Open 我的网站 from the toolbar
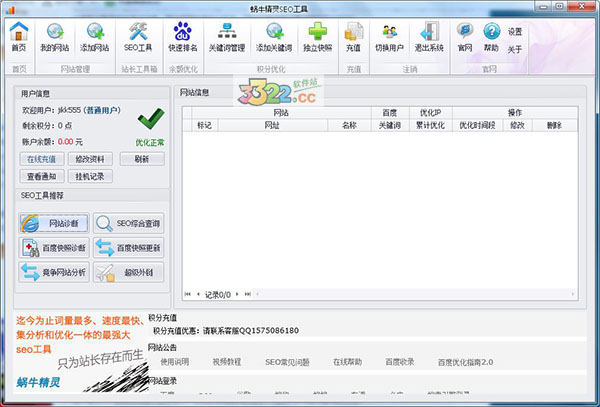Viewport: 600px width, 407px height. coord(55,37)
